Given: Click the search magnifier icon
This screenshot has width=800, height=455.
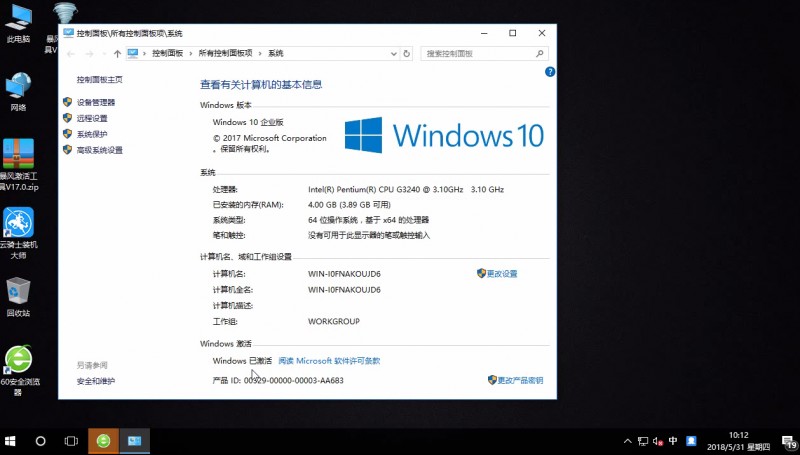Looking at the screenshot, I should [540, 53].
